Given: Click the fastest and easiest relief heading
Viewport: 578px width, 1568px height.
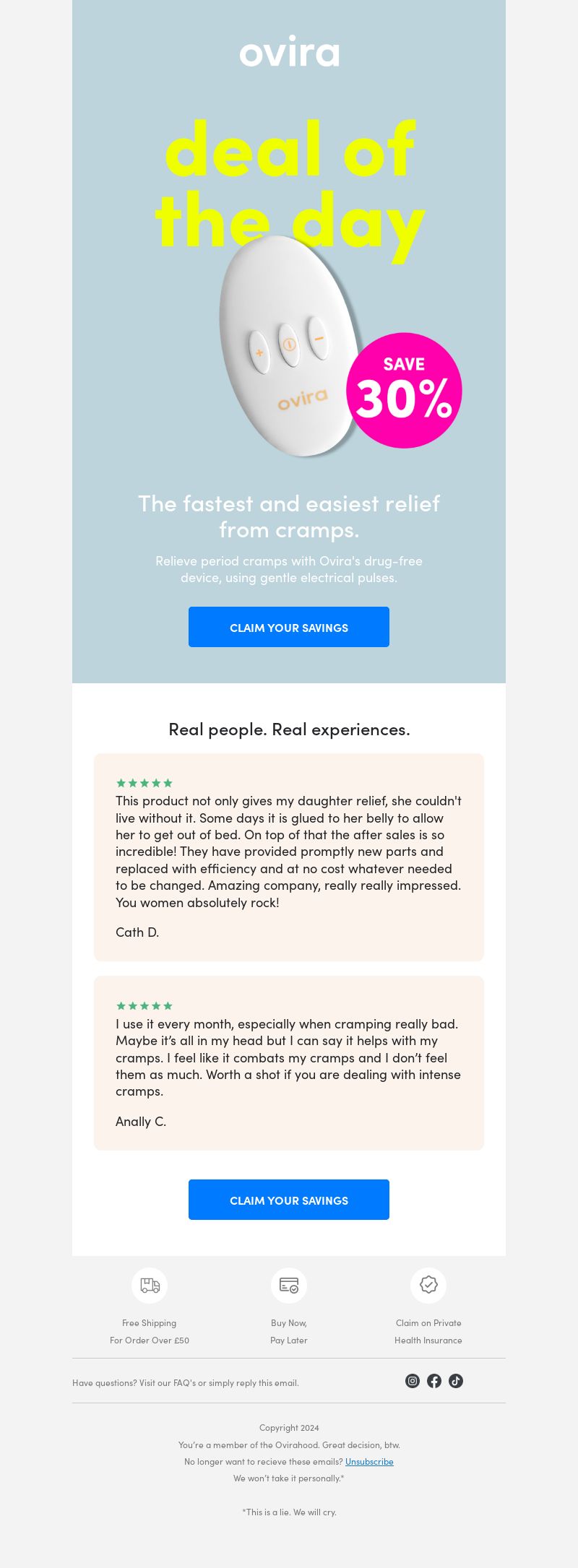Looking at the screenshot, I should pyautogui.click(x=289, y=516).
